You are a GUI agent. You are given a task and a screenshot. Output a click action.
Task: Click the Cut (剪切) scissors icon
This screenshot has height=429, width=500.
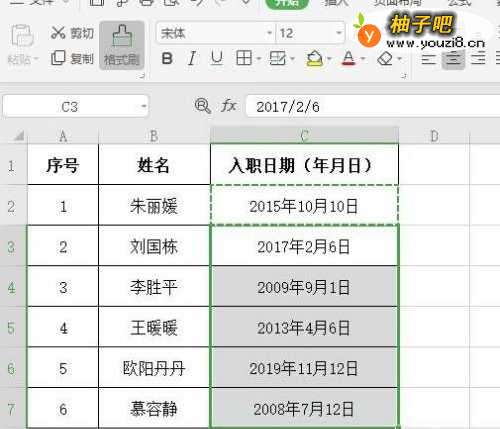[58, 33]
